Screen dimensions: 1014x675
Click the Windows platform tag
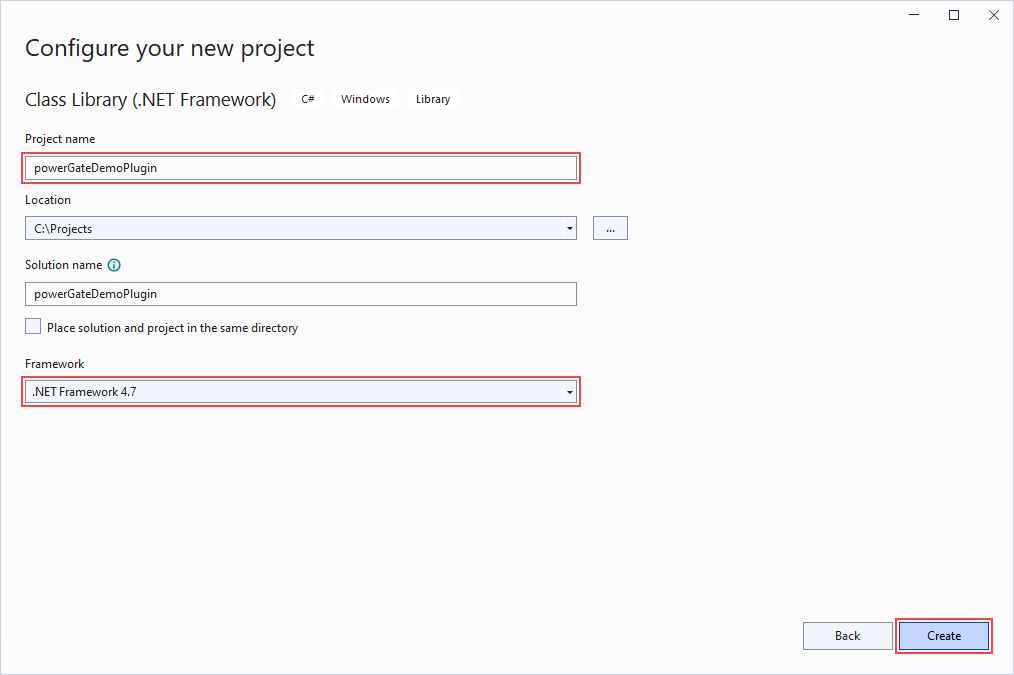tap(365, 99)
